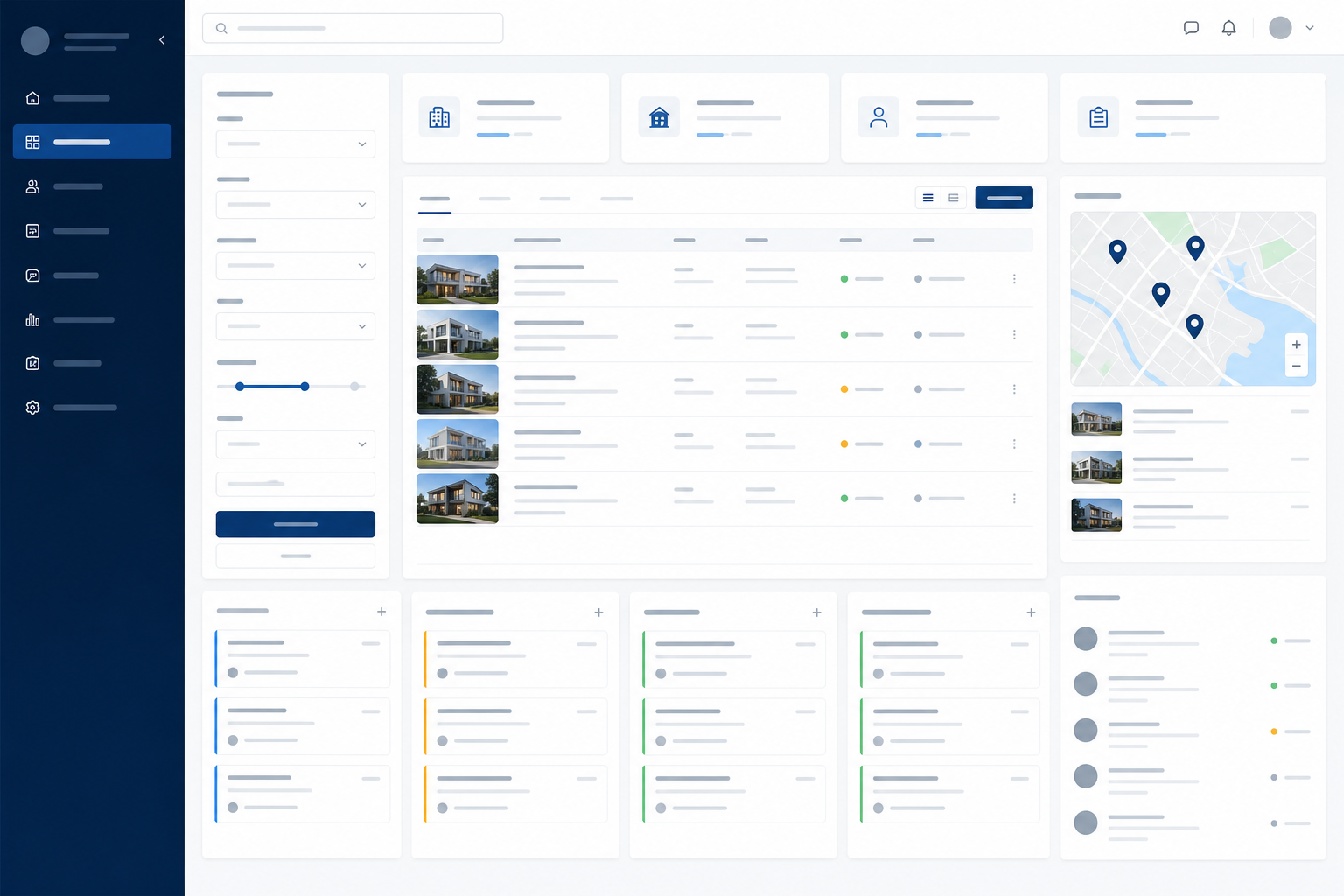Switch to the second tab above the table

(494, 199)
